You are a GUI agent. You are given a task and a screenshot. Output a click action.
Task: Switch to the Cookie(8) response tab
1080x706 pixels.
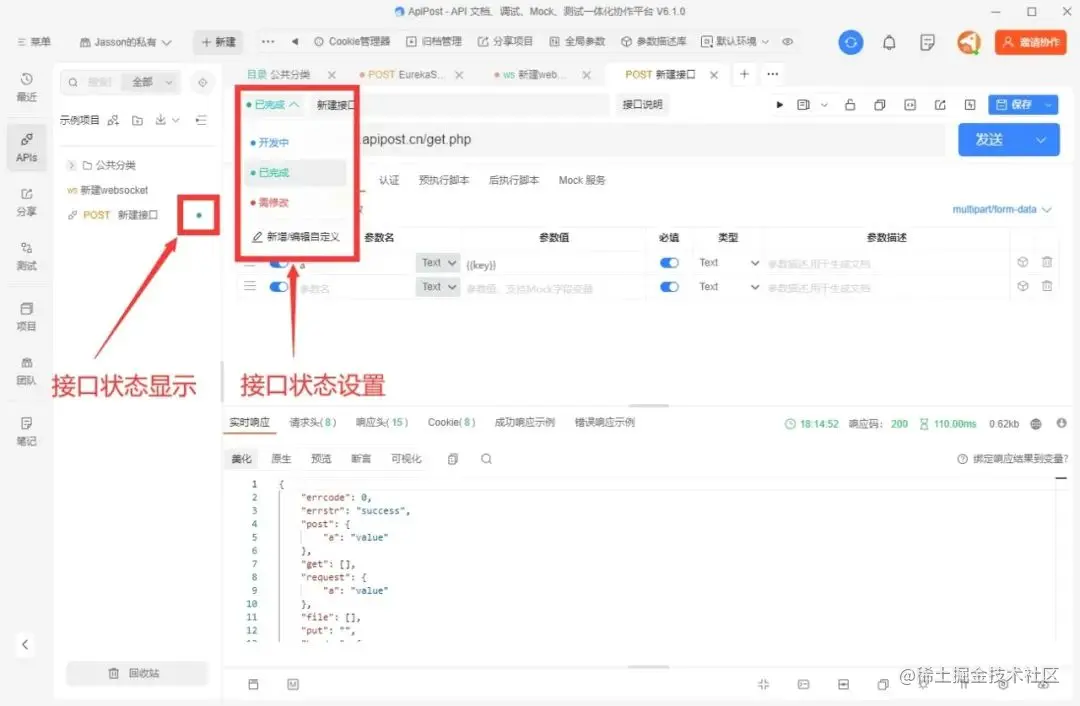tap(451, 422)
